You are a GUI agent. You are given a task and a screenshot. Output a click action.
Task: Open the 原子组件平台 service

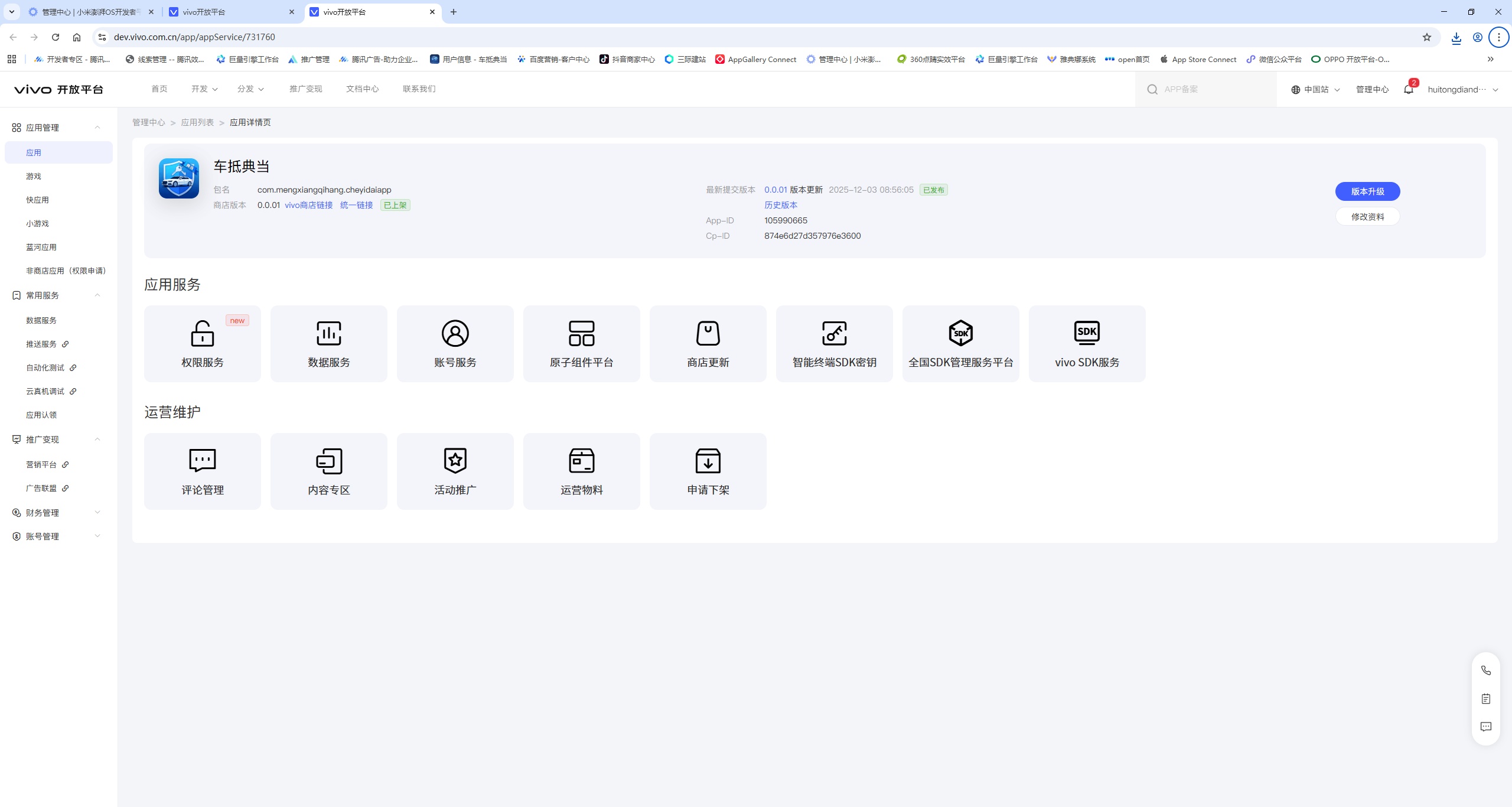pos(581,343)
